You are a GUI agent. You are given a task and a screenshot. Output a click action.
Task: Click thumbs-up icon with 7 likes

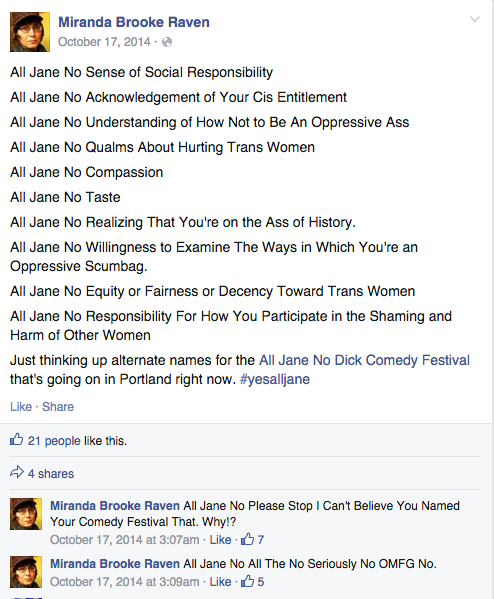(x=248, y=539)
